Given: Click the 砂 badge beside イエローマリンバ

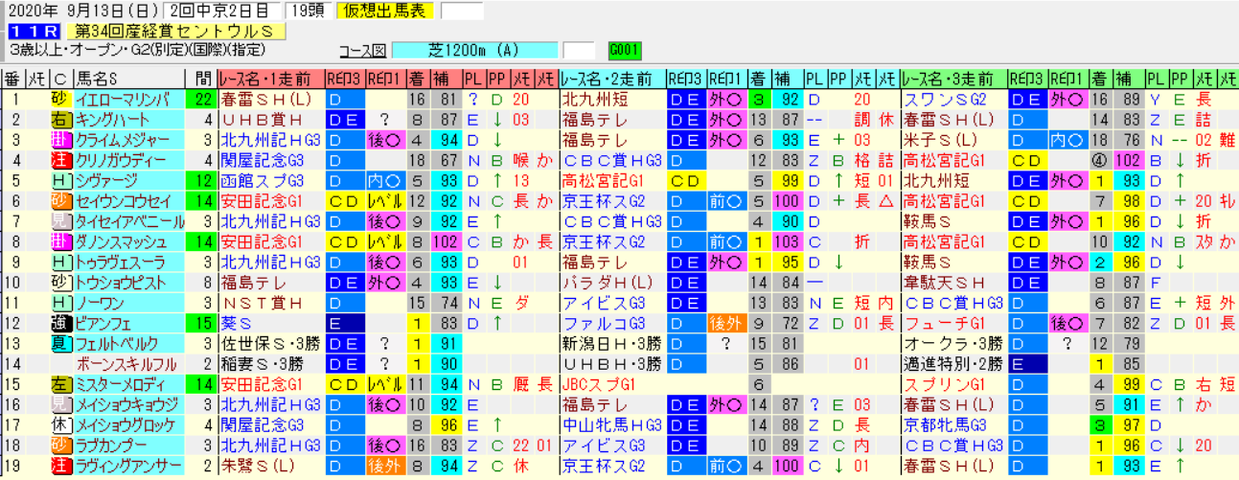Looking at the screenshot, I should coord(59,99).
